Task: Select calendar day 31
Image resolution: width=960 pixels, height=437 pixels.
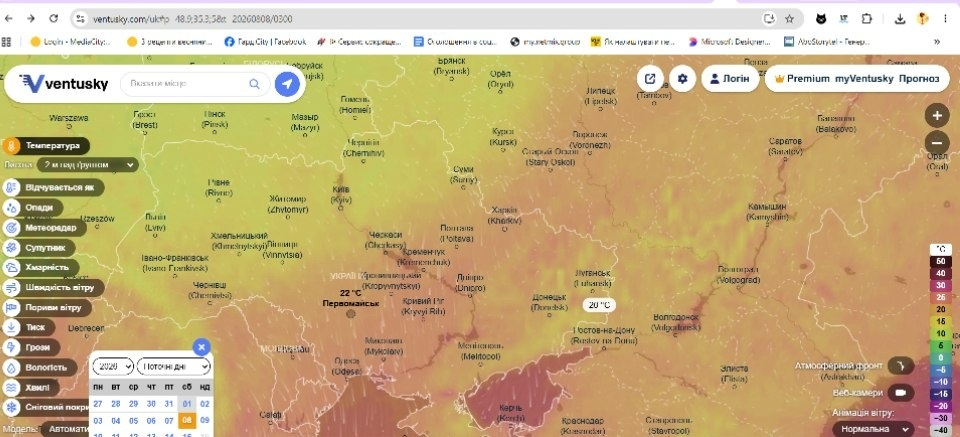Action: pyautogui.click(x=169, y=403)
